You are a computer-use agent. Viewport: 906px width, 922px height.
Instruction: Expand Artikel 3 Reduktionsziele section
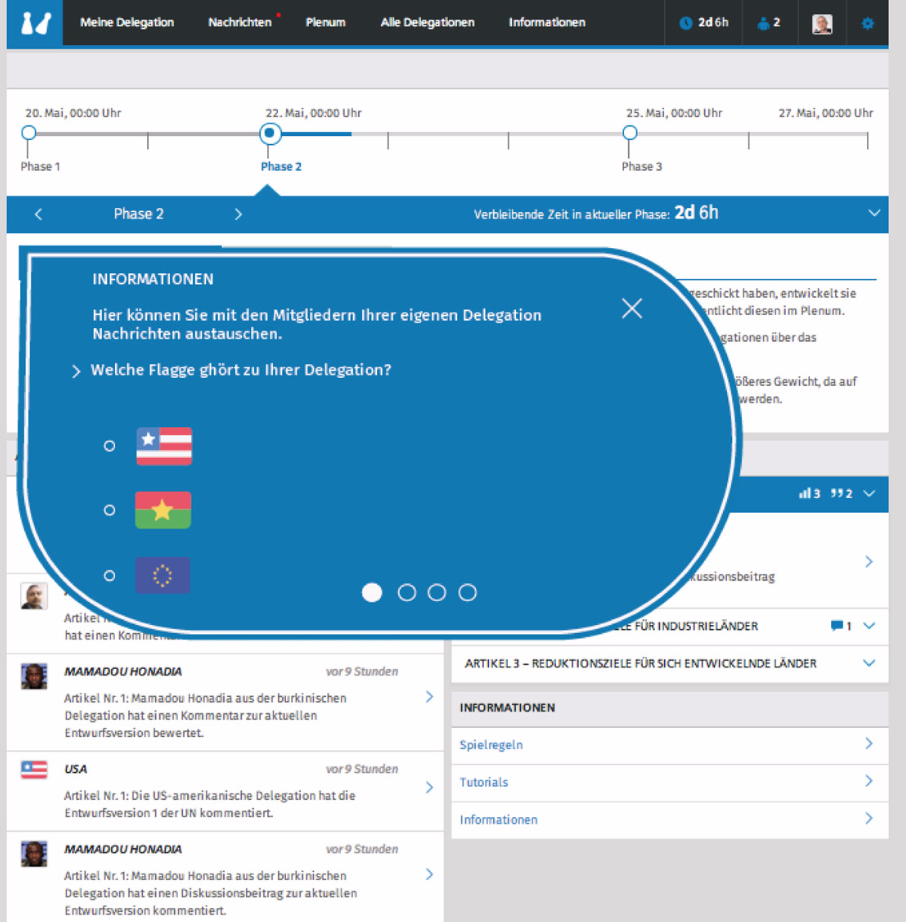[x=868, y=663]
